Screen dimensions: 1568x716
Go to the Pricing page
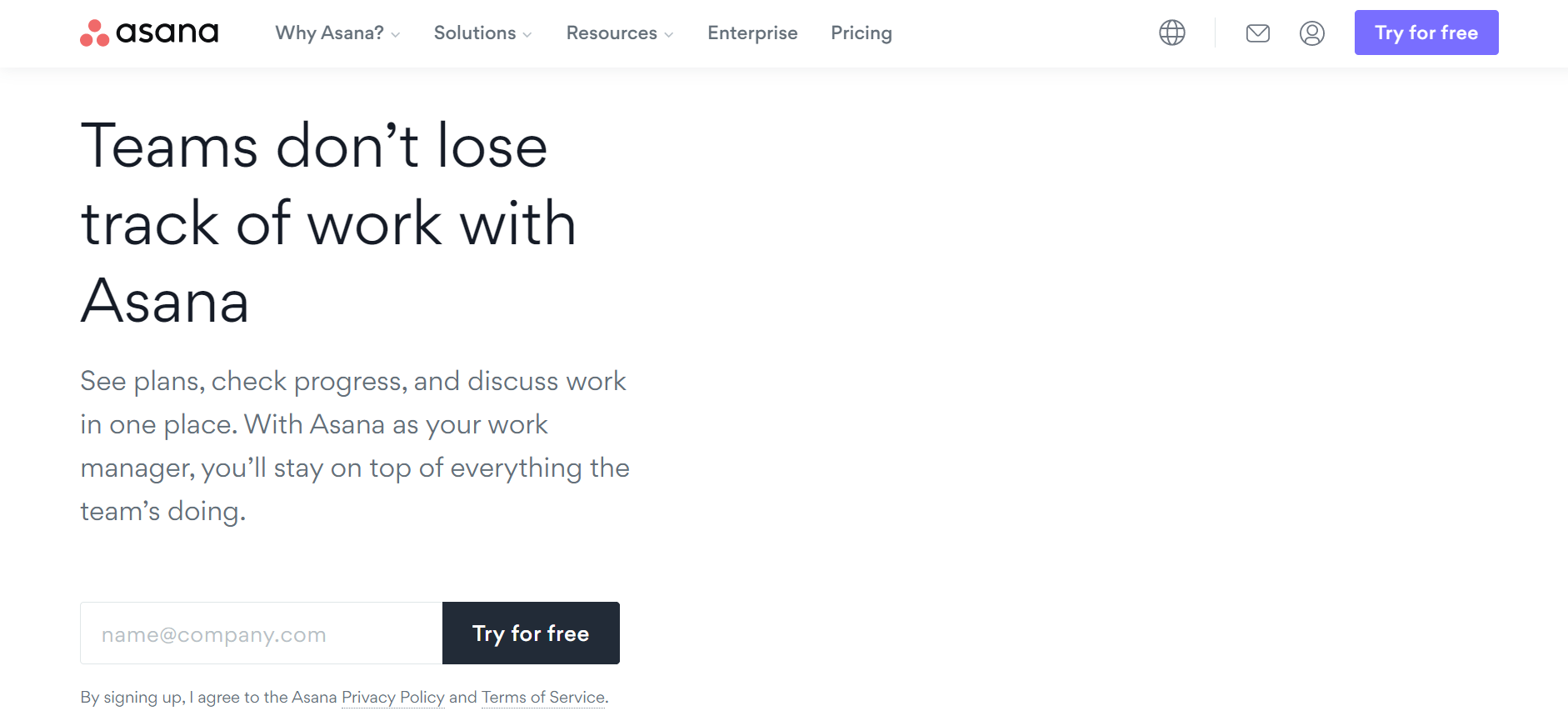click(x=861, y=33)
